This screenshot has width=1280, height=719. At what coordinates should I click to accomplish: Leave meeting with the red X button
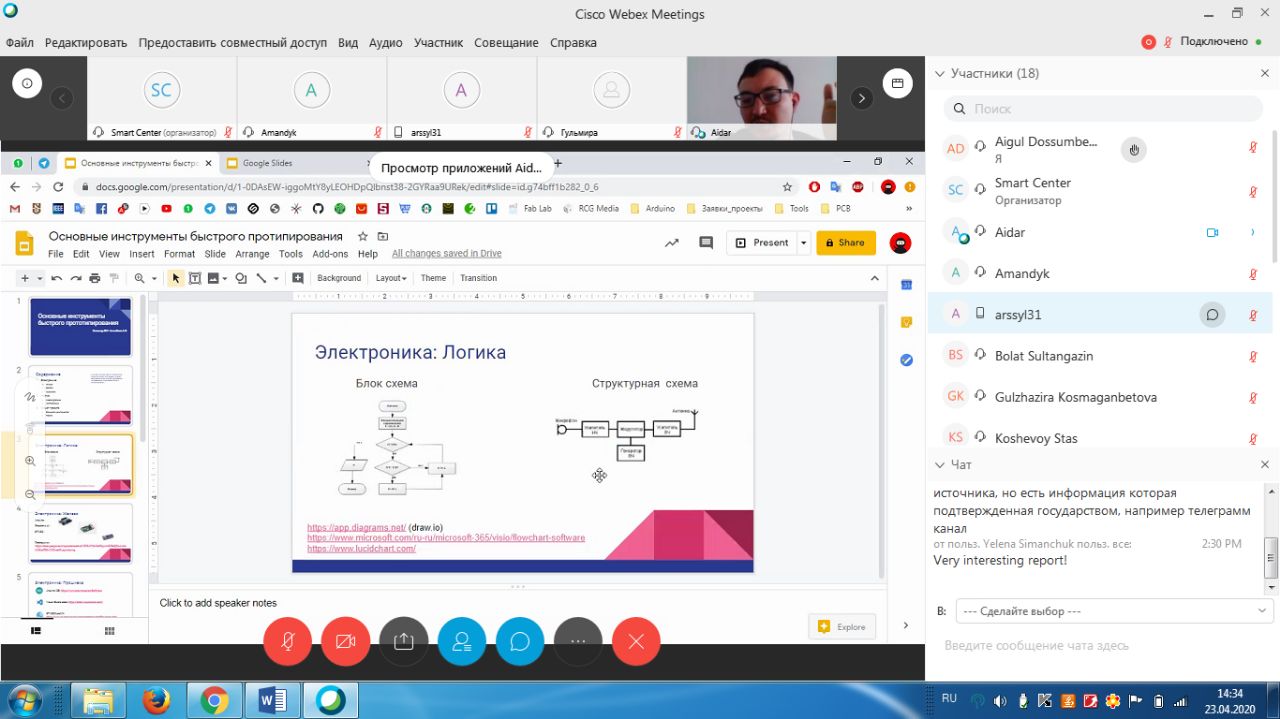pyautogui.click(x=636, y=642)
